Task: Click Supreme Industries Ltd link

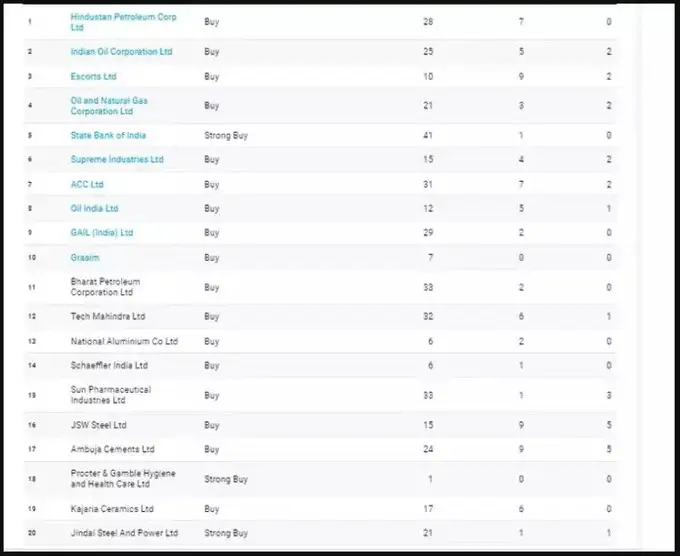Action: [x=116, y=159]
